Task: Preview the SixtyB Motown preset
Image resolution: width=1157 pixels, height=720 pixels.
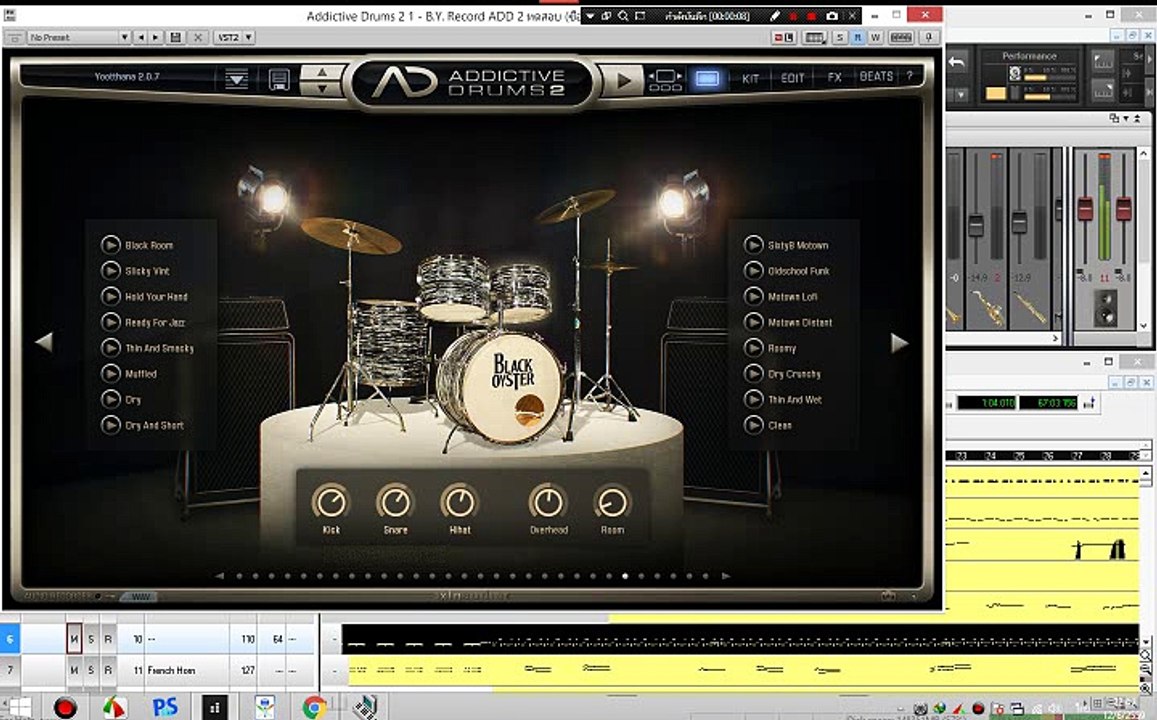Action: click(753, 245)
